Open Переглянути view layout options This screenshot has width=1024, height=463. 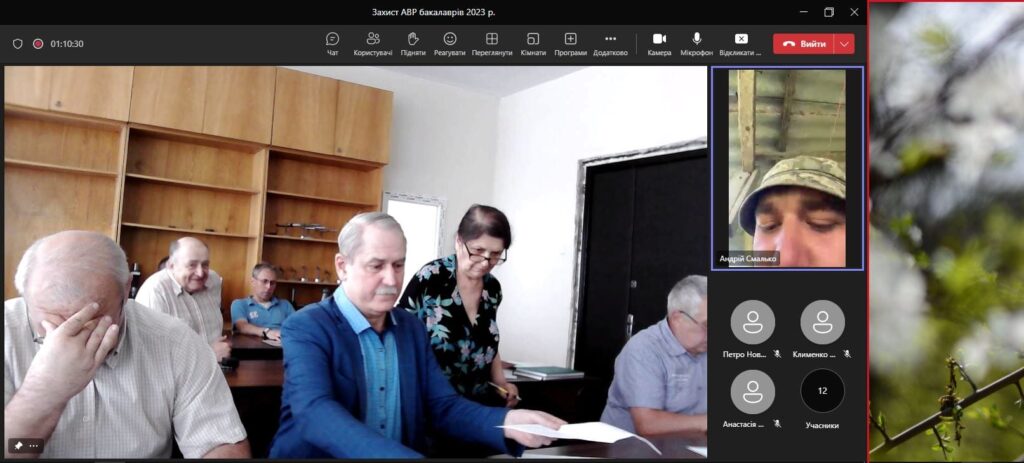492,43
